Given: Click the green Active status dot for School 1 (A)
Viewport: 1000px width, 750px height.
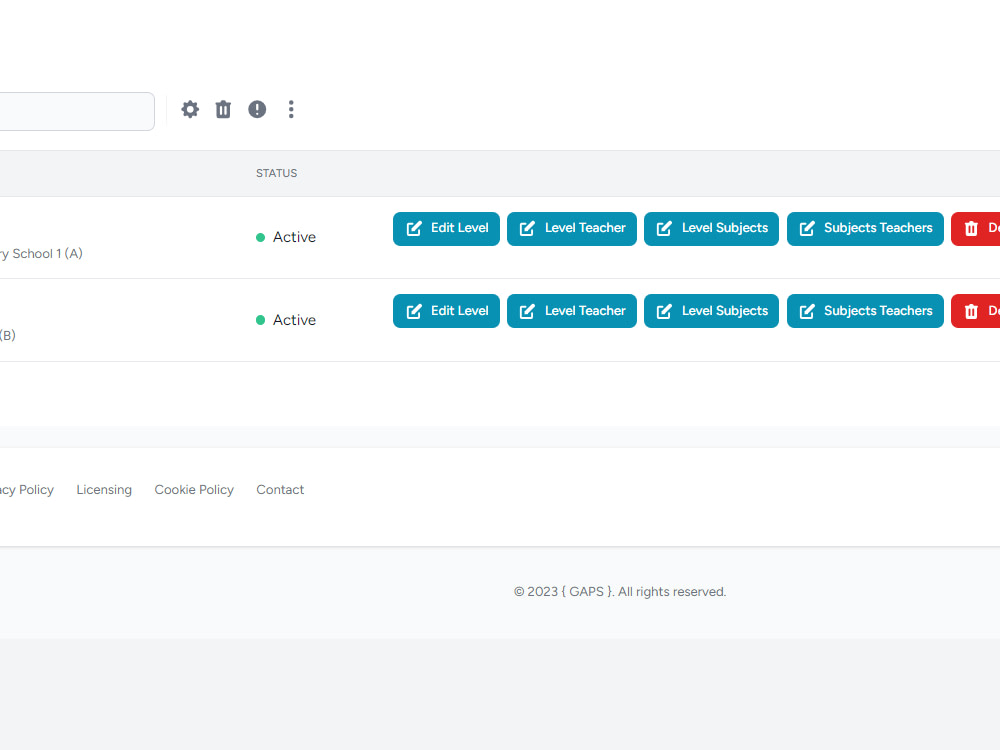Looking at the screenshot, I should point(259,237).
